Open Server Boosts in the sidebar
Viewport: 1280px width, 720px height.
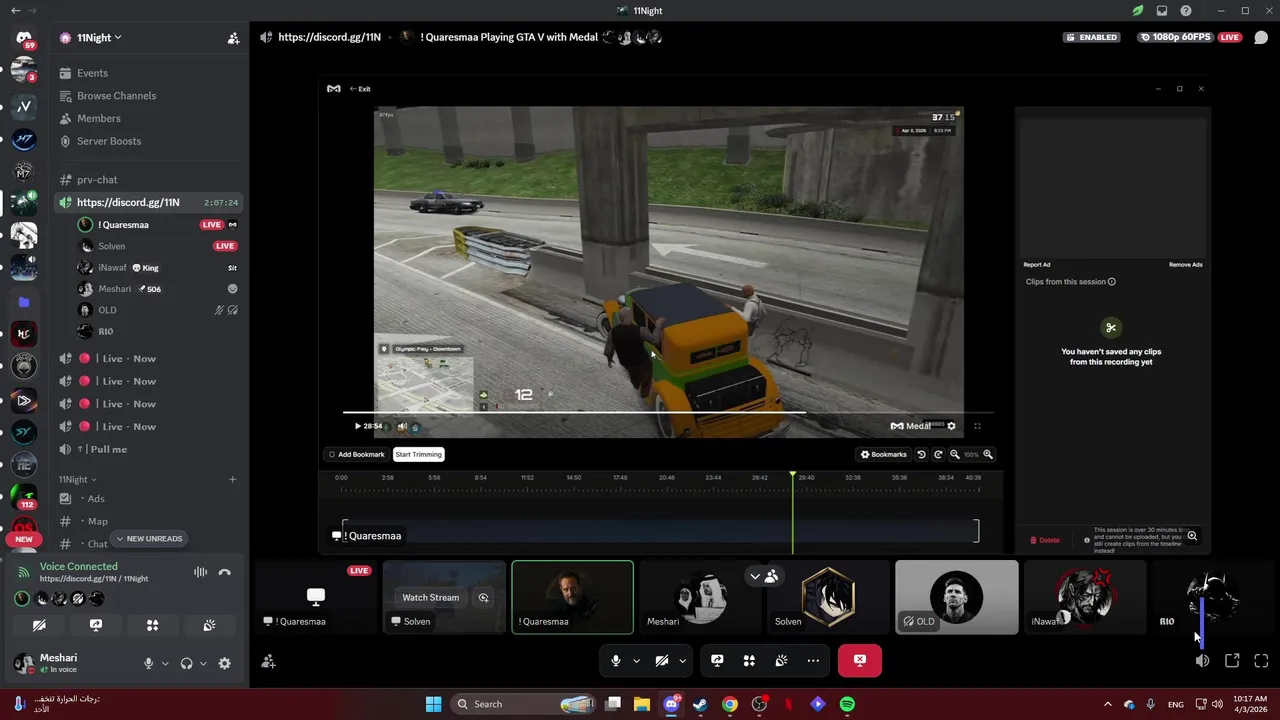point(150,141)
